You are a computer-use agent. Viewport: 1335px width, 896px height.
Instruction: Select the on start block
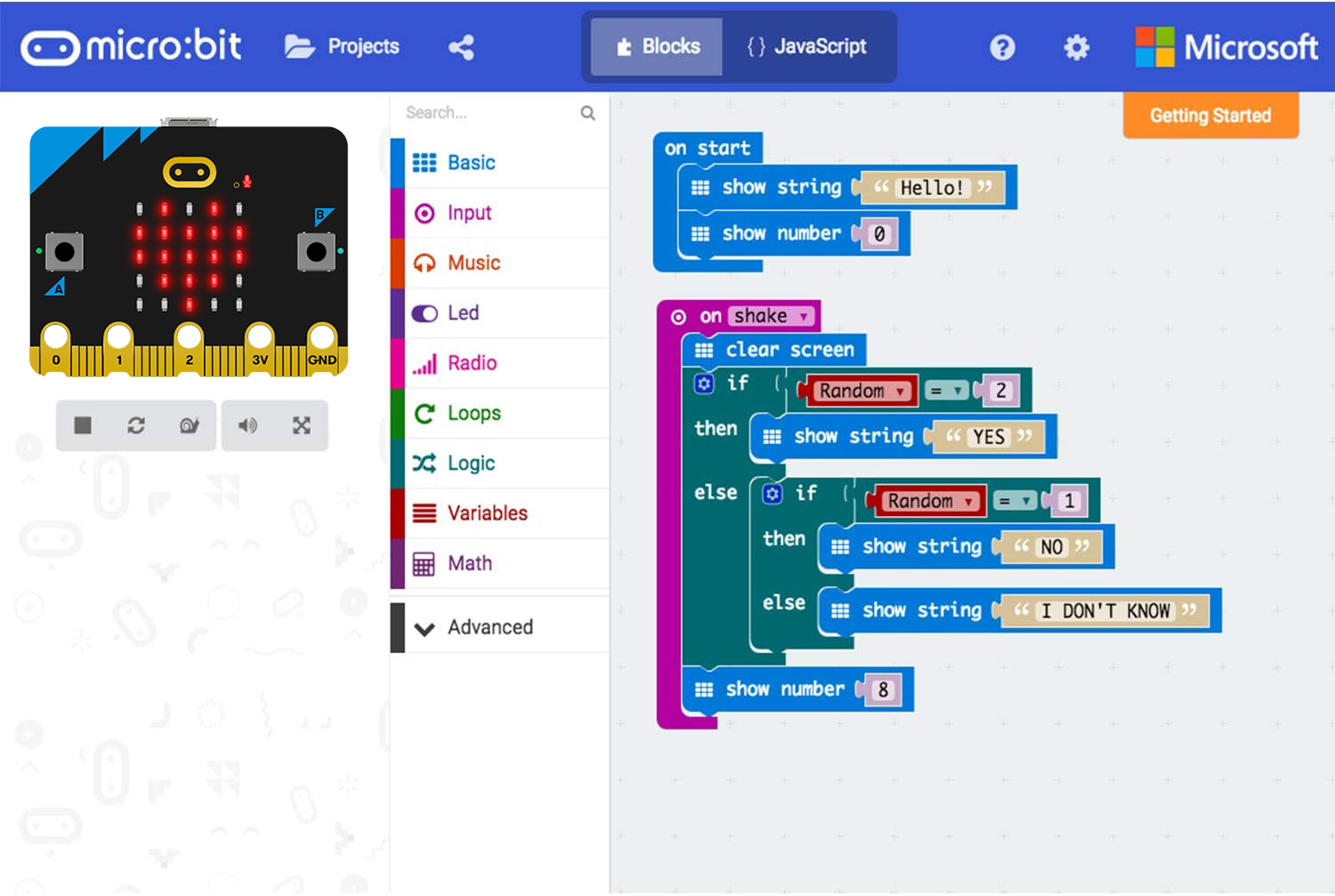(x=707, y=148)
